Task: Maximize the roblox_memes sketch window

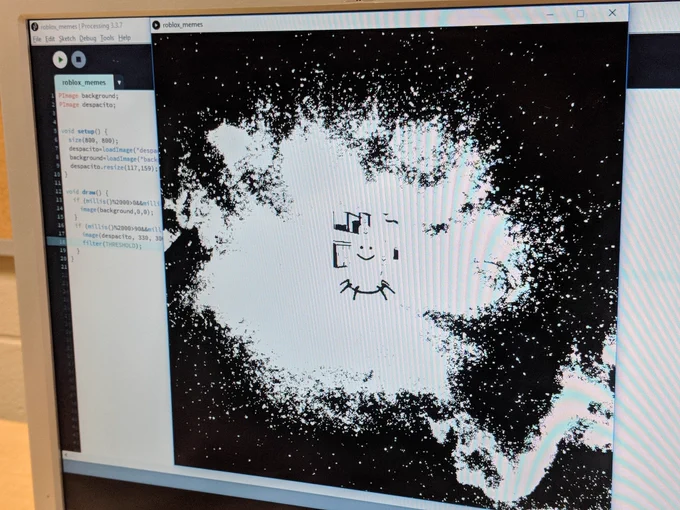Action: [x=580, y=13]
